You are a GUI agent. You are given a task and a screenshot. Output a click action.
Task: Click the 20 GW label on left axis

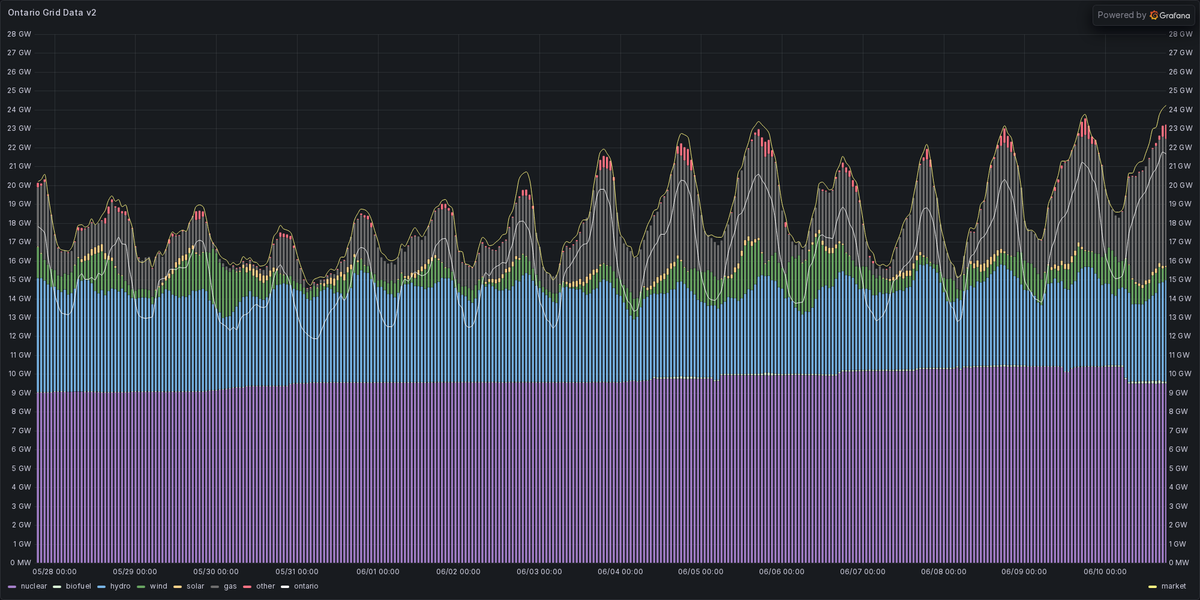(19, 185)
